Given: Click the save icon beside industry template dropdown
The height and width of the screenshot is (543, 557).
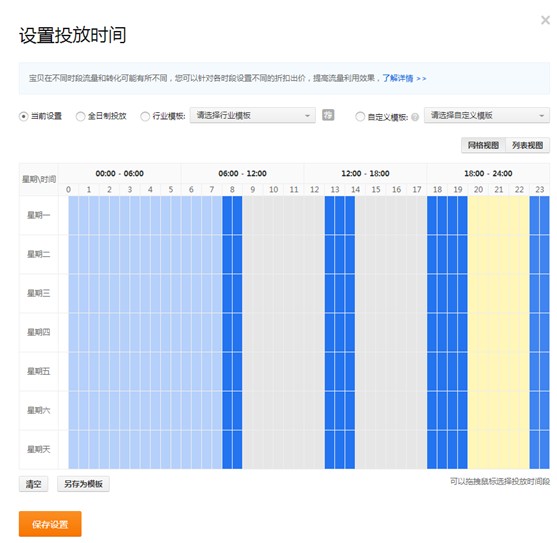Looking at the screenshot, I should click(328, 115).
